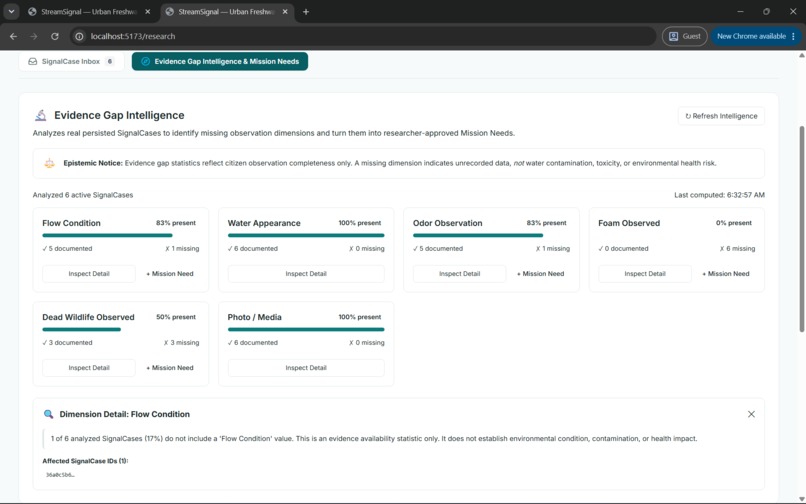The width and height of the screenshot is (806, 504).
Task: Add Mission Need for Flow Condition
Action: (170, 274)
